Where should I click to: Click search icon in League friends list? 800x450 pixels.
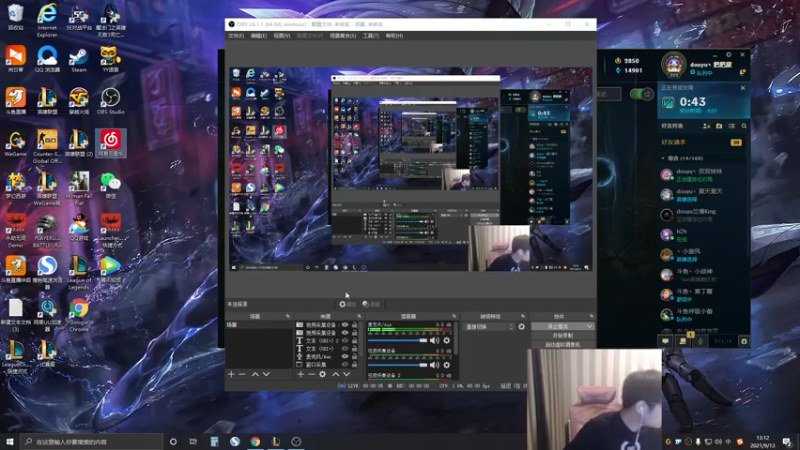(744, 126)
